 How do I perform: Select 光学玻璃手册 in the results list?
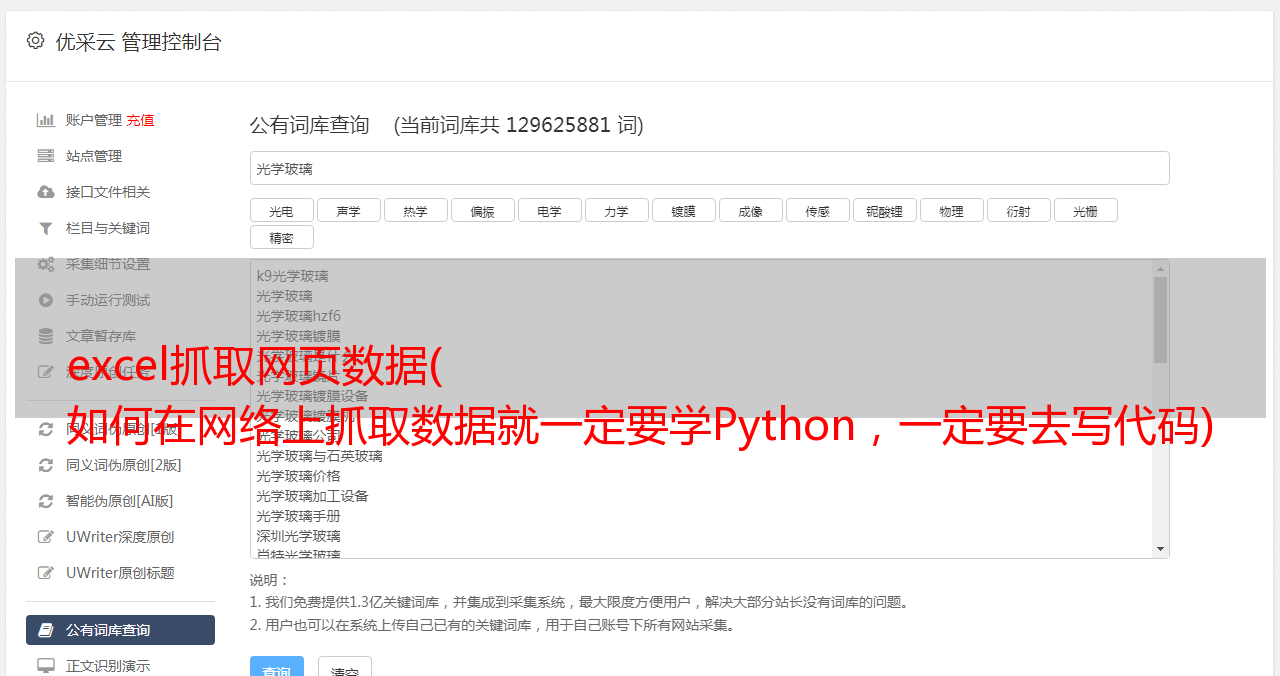click(298, 516)
